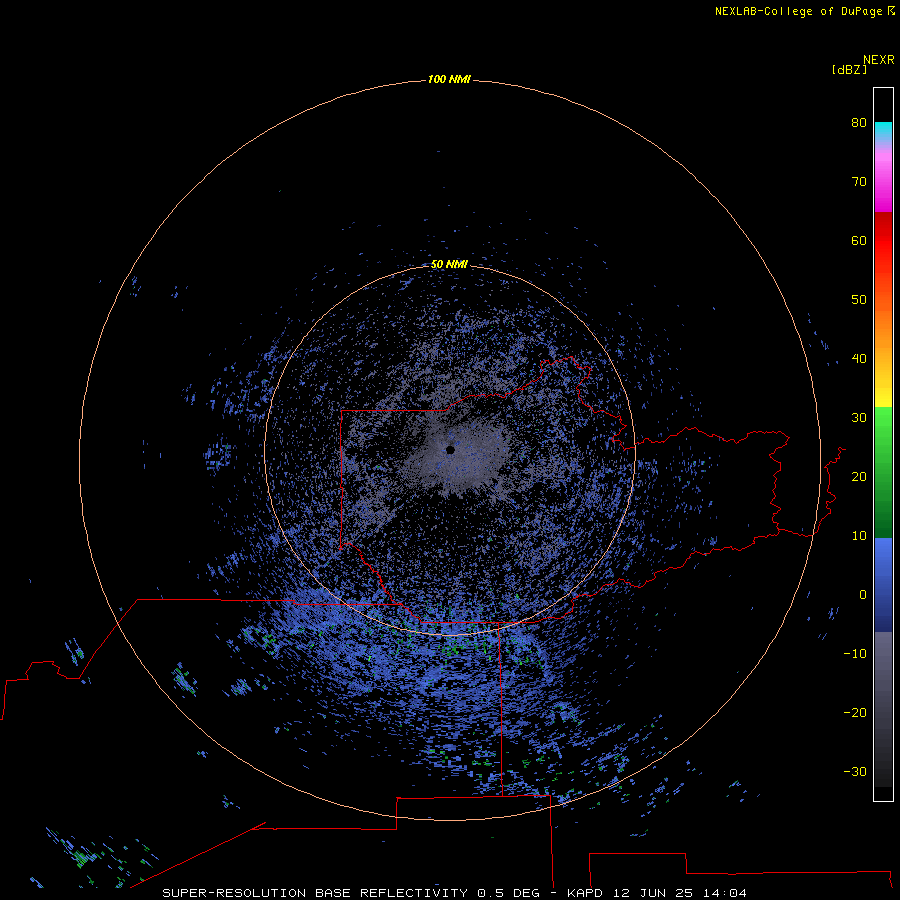Click the orange segment of color bar
The height and width of the screenshot is (900, 900).
[883, 327]
